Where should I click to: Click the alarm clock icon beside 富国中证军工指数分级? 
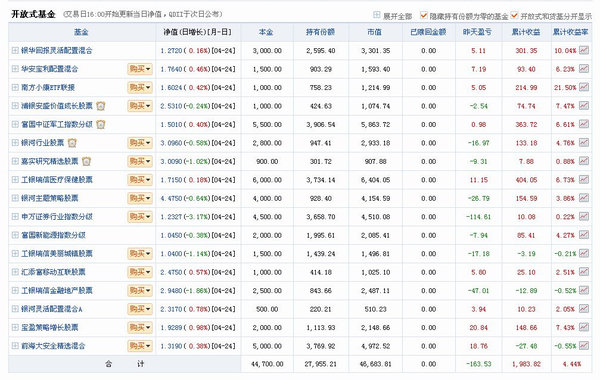pos(101,124)
